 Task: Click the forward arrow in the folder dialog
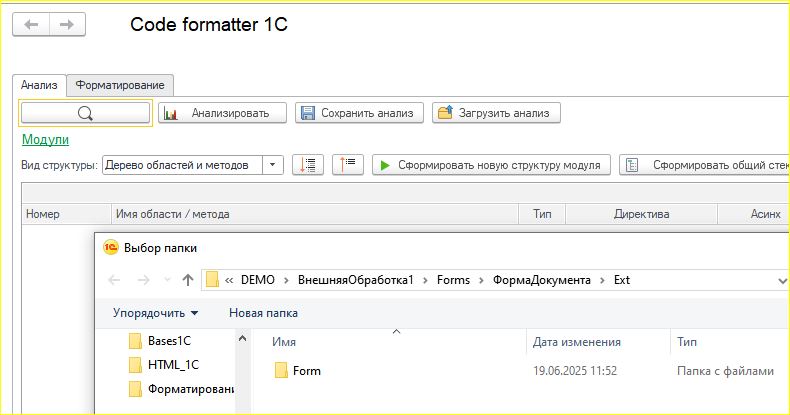tap(144, 280)
